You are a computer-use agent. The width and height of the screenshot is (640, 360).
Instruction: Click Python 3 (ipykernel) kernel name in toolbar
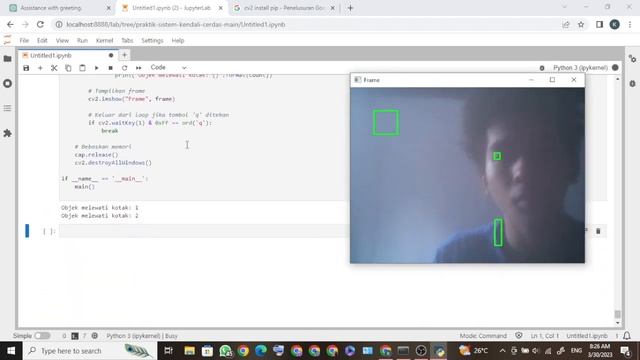580,68
